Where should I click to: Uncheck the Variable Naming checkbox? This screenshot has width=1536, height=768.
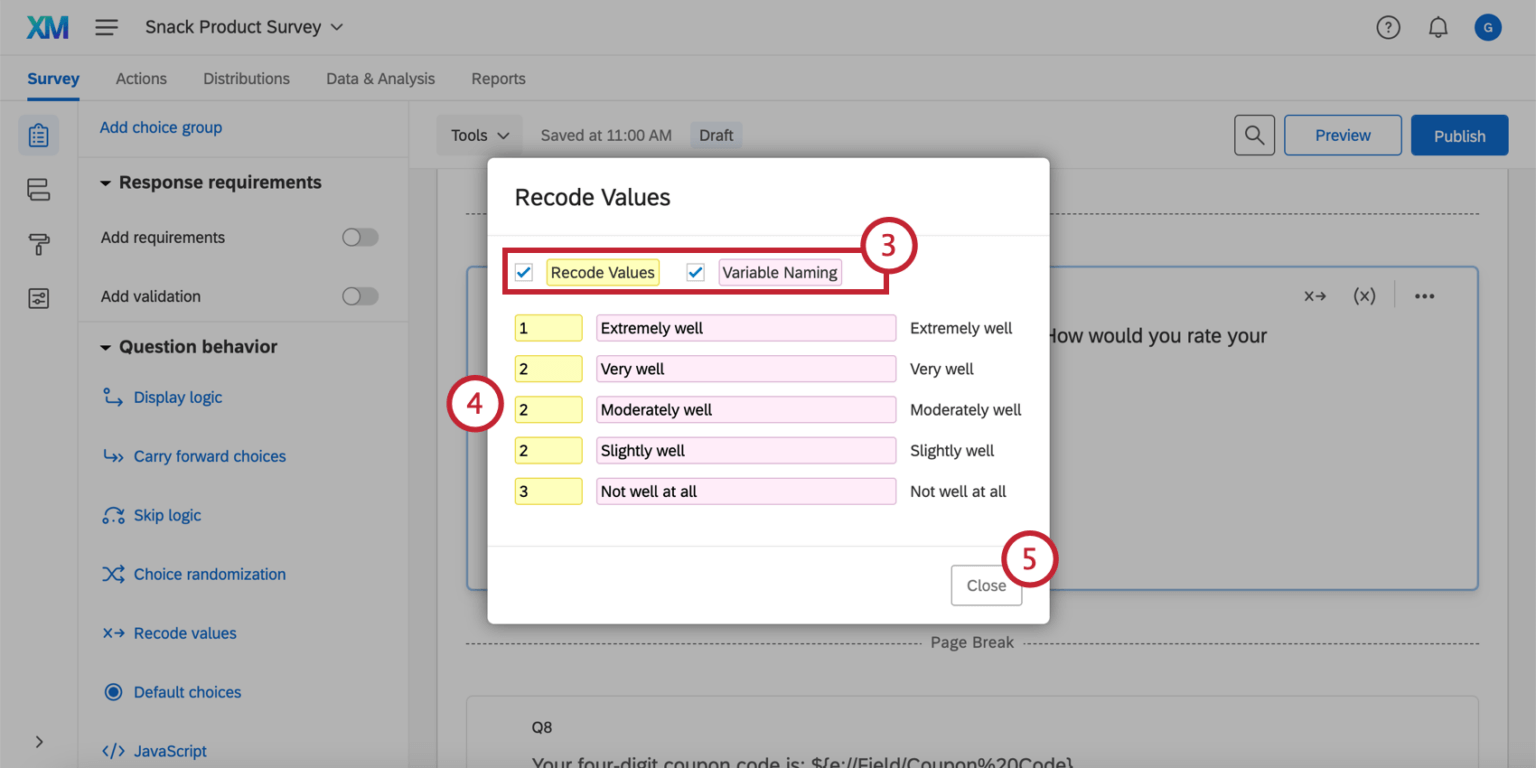(695, 271)
